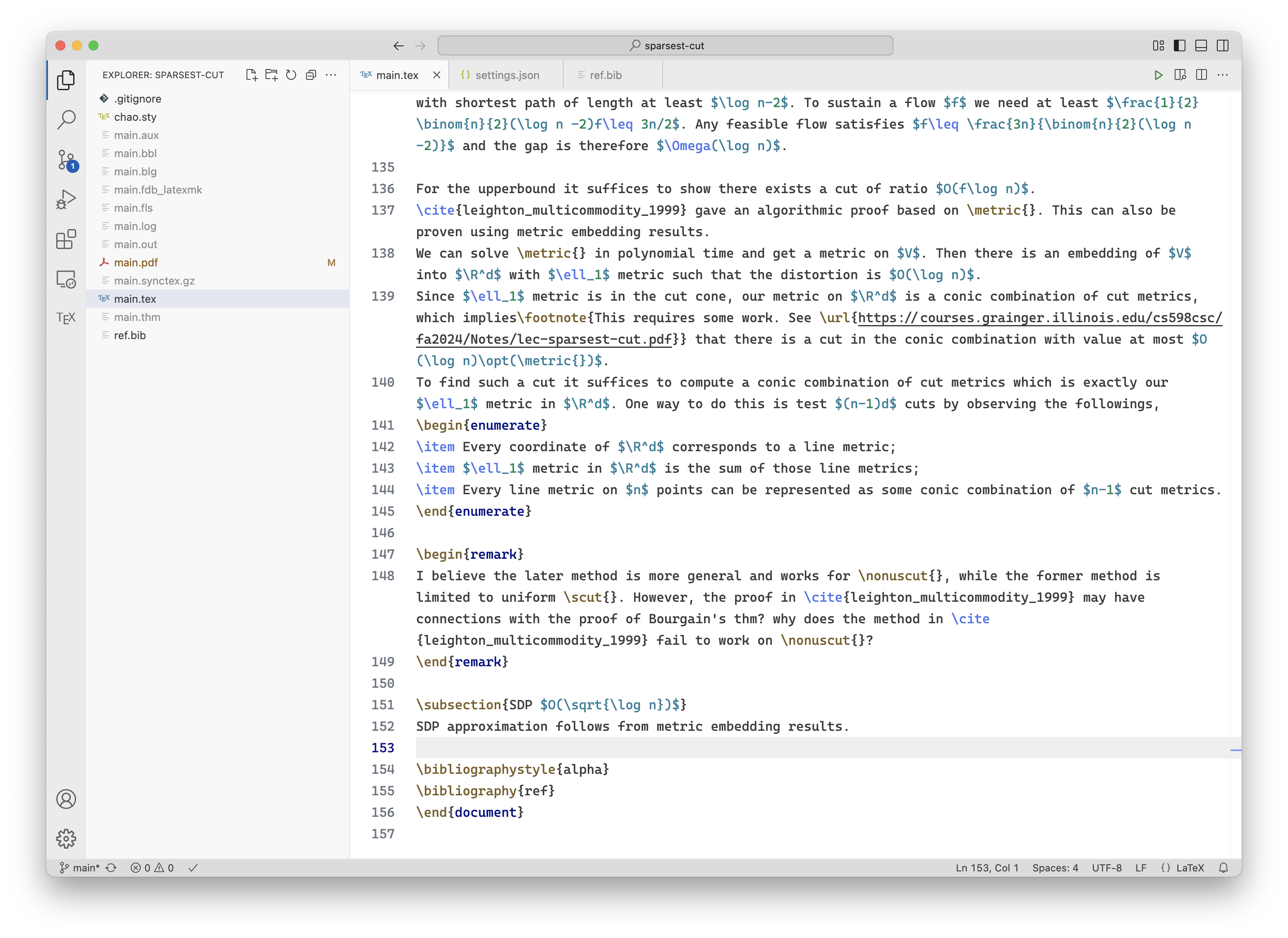Switch to ref.bib tab
1288x938 pixels.
[606, 75]
